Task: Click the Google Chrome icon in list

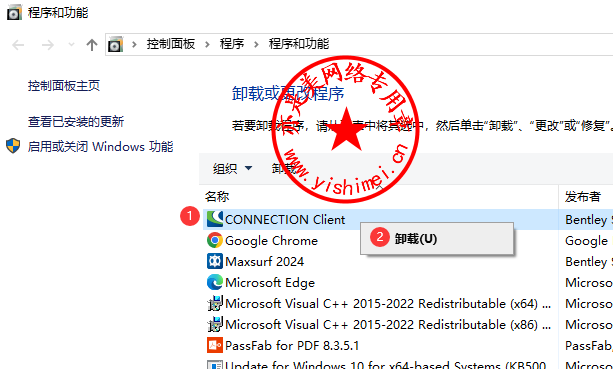Action: pyautogui.click(x=215, y=240)
